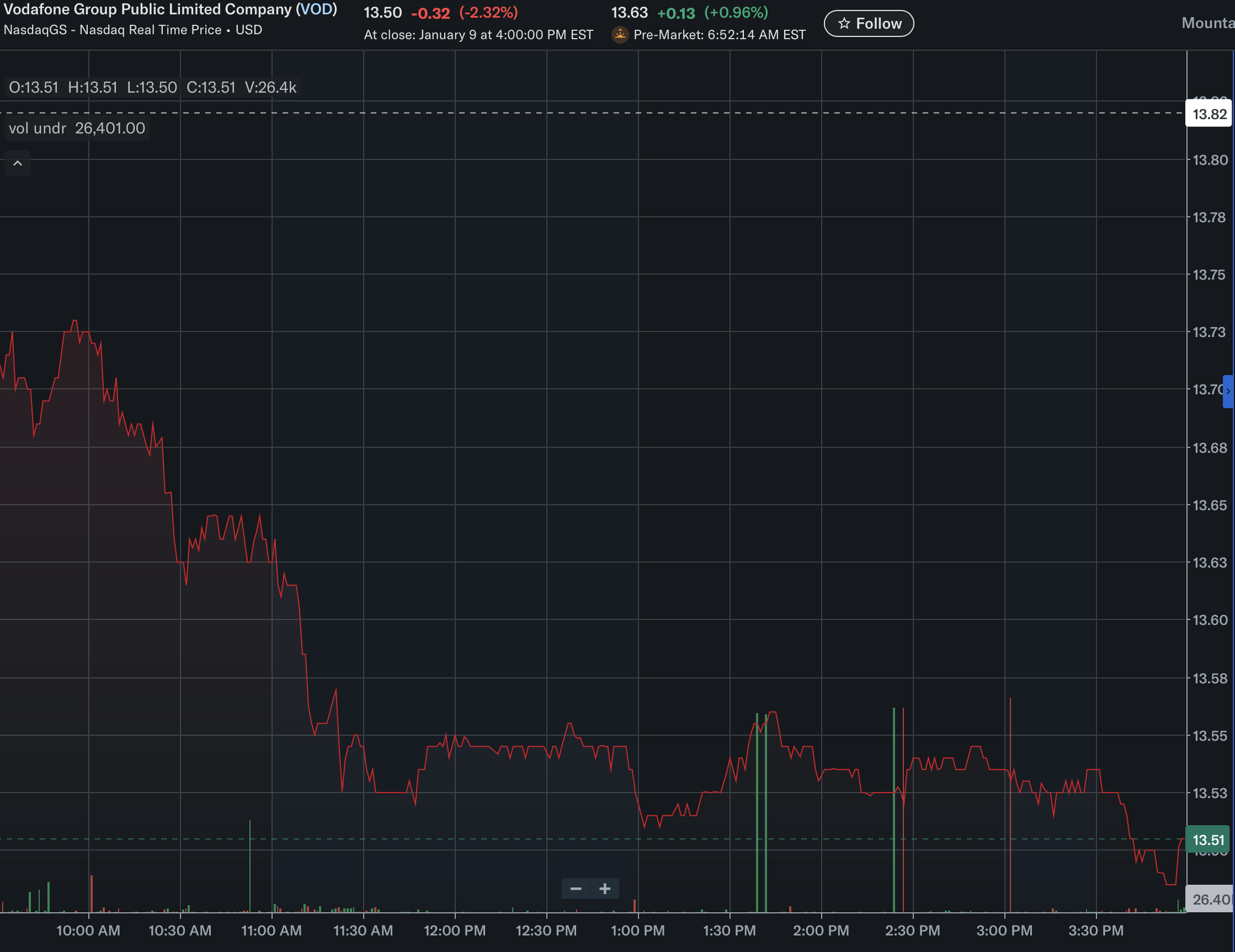
Task: Follow the Vodafone stock
Action: 869,24
